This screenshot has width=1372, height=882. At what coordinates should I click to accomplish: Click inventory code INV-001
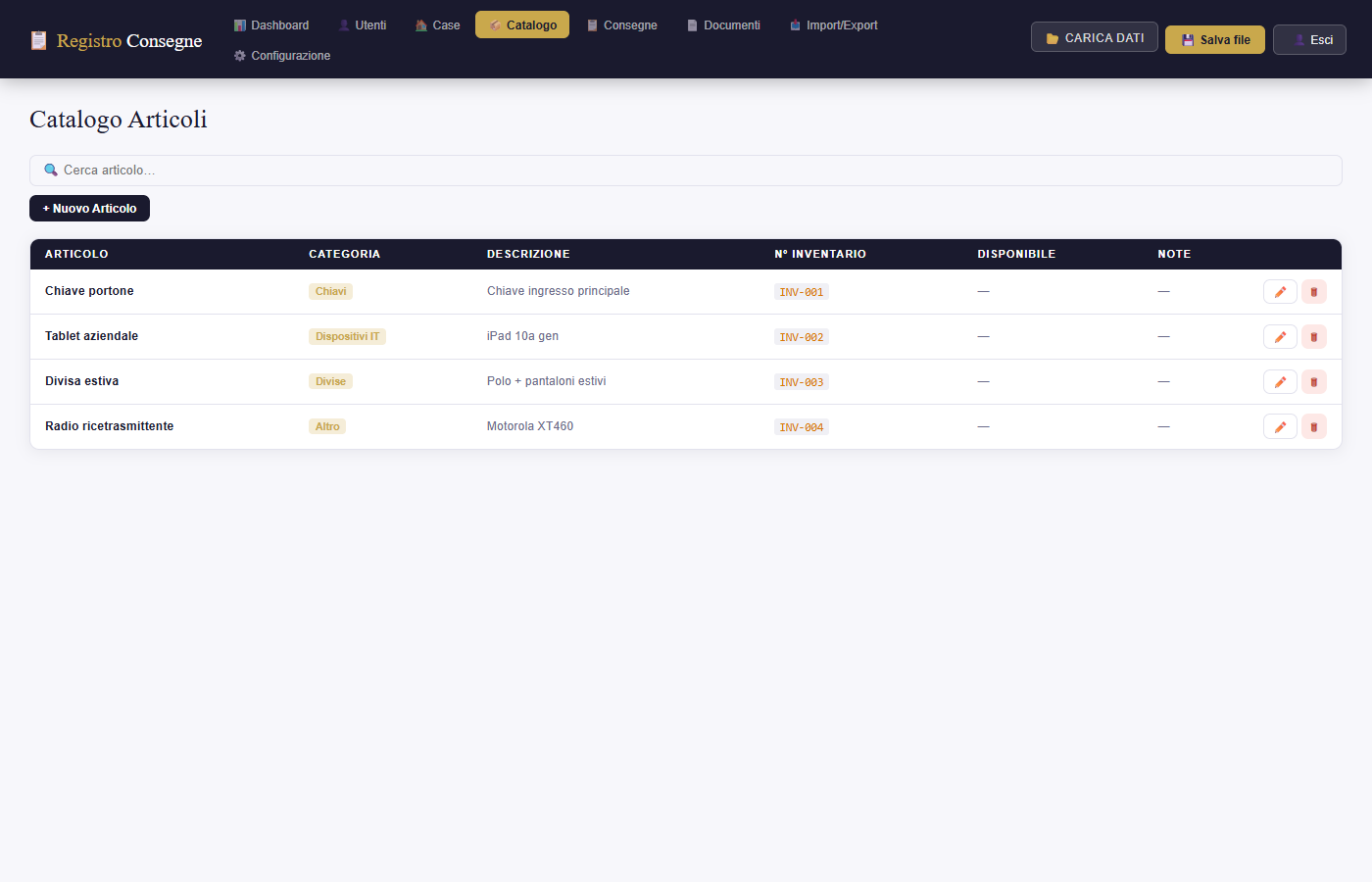coord(802,292)
